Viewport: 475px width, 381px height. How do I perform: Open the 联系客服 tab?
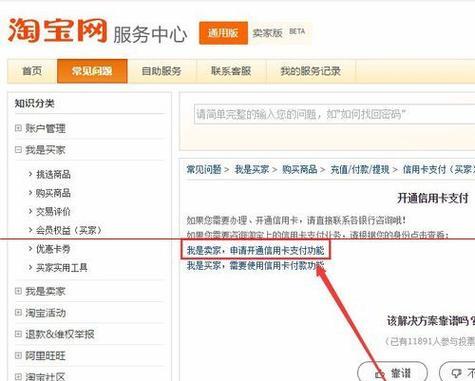[231, 71]
